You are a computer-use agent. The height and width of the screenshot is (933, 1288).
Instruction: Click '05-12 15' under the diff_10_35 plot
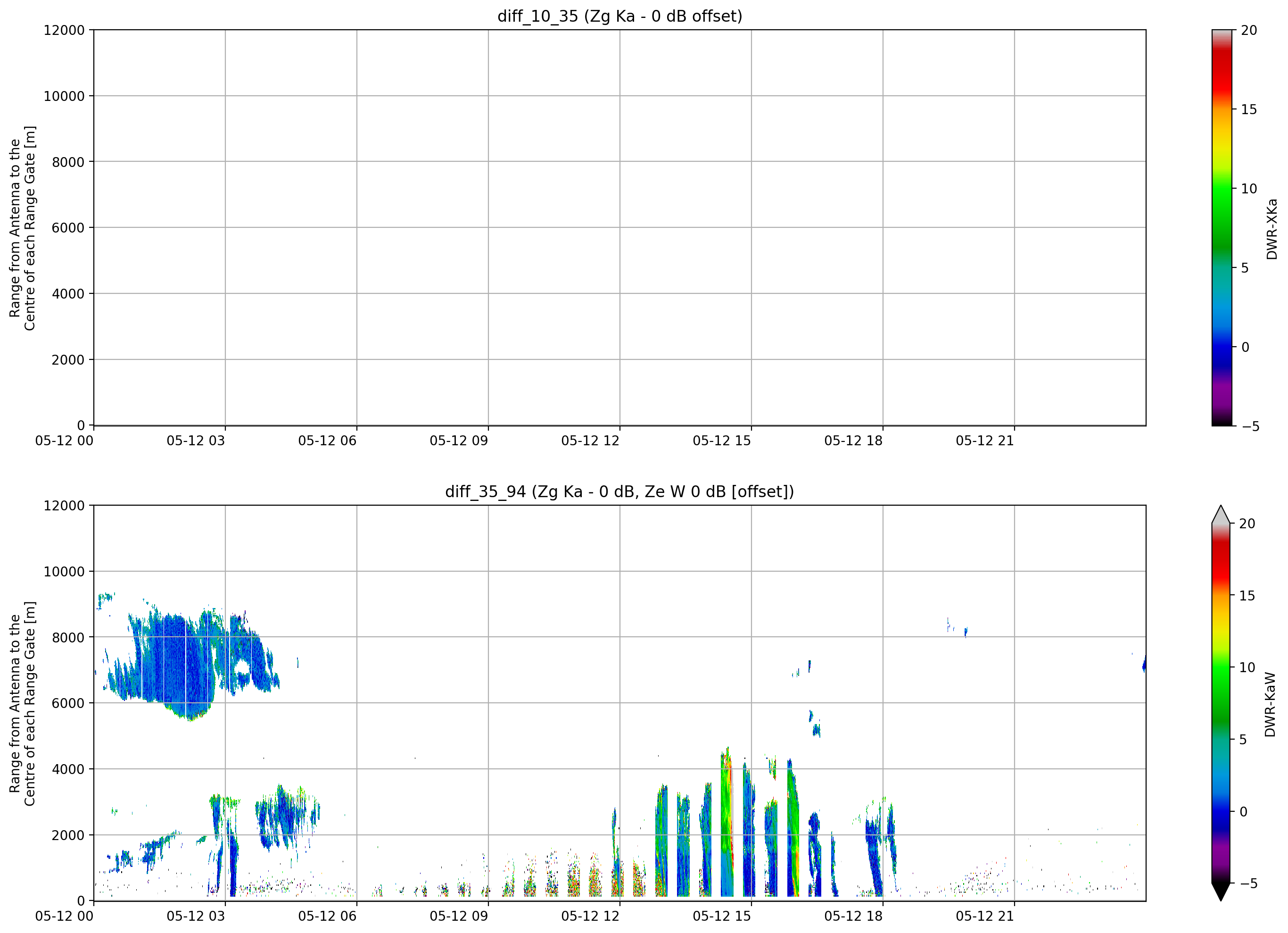point(722,441)
